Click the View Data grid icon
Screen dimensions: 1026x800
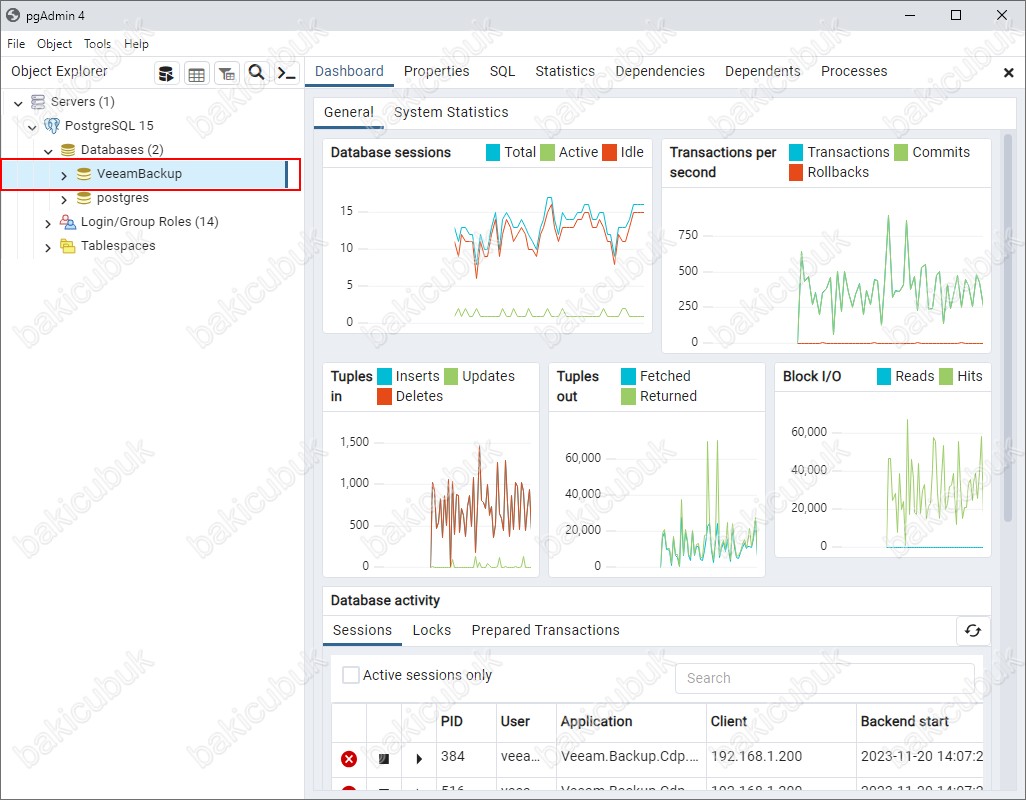pyautogui.click(x=196, y=73)
